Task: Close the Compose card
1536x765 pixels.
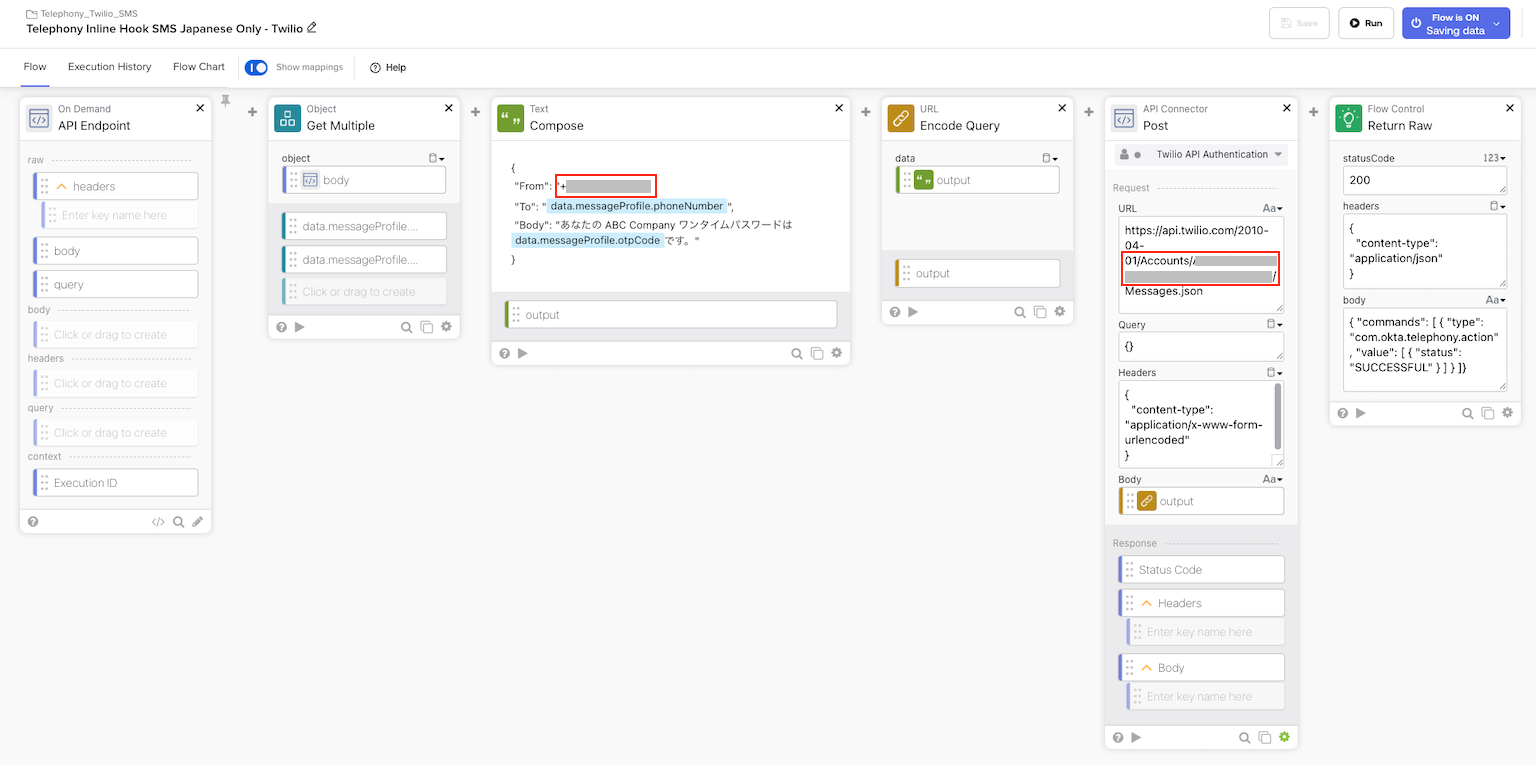Action: point(838,108)
